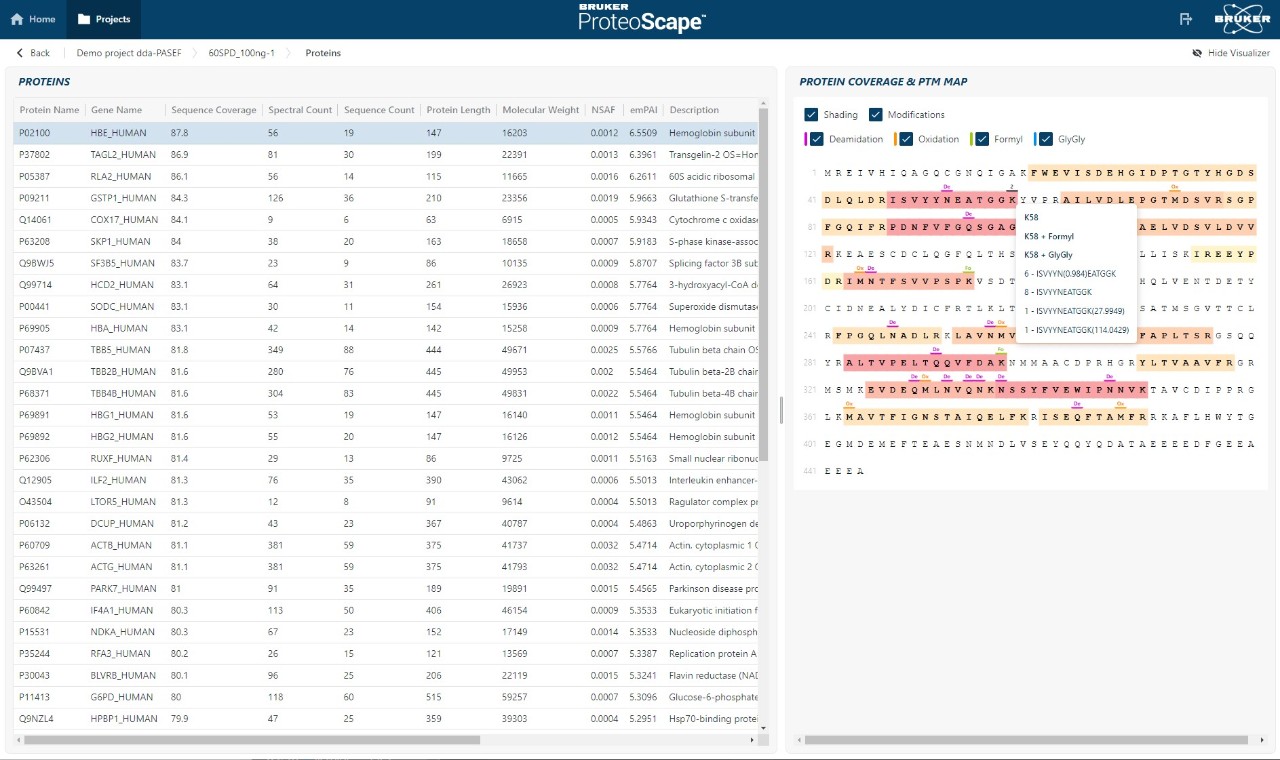The height and width of the screenshot is (760, 1280).
Task: Click NDKA_HUMAN gene name cell
Action: pos(122,632)
